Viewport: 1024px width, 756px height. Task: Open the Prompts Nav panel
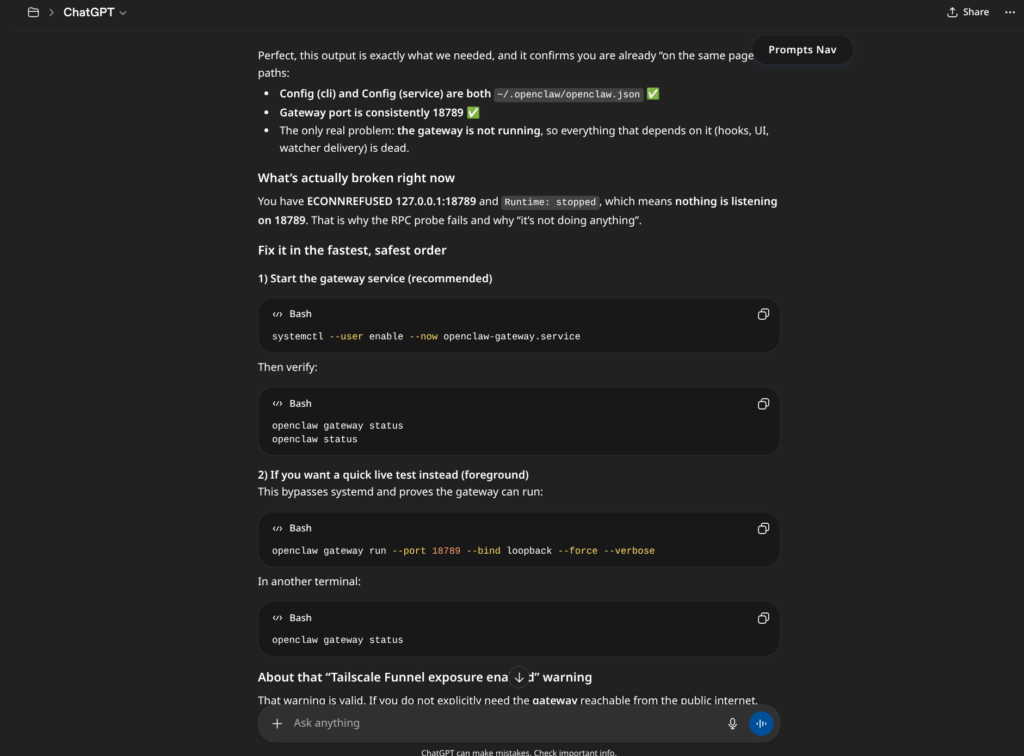pos(802,50)
